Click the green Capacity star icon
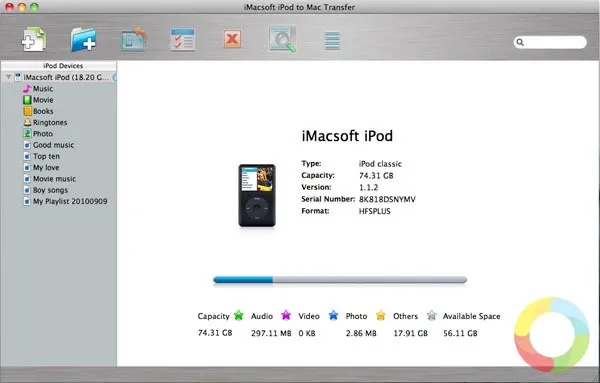This screenshot has height=383, width=600. (239, 315)
